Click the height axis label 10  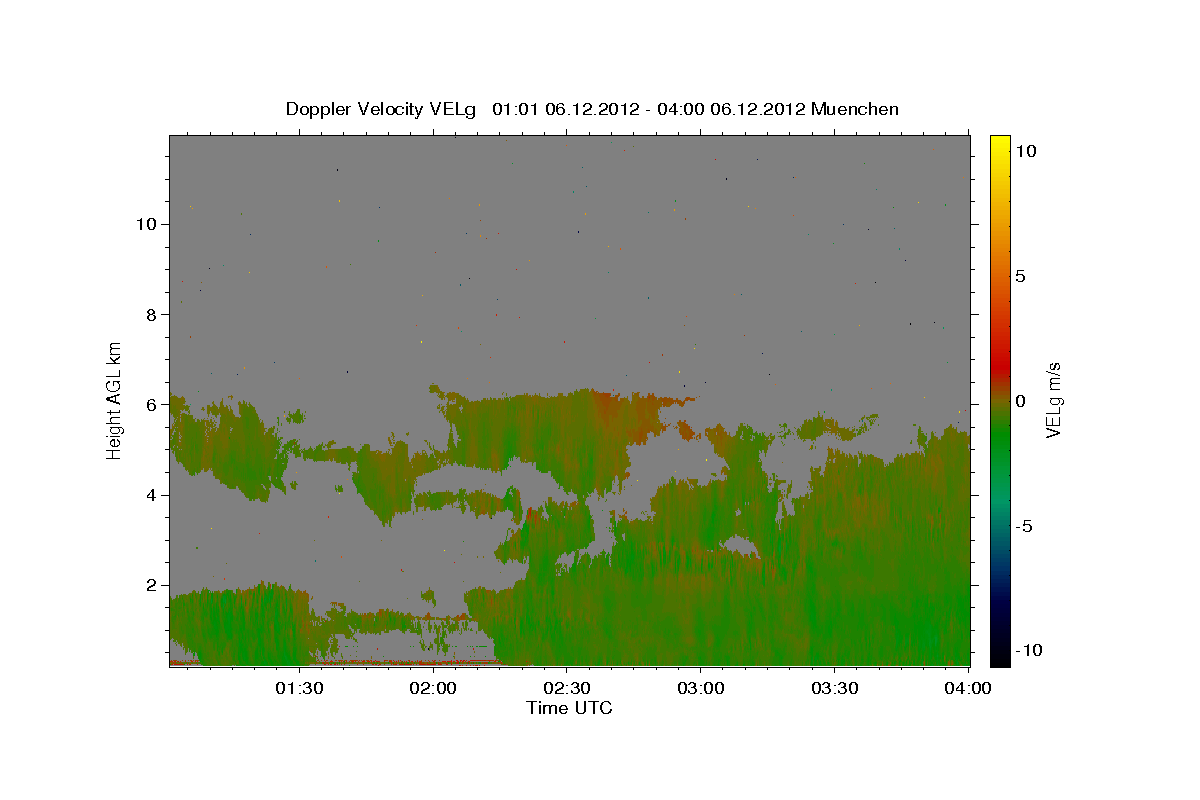point(145,224)
